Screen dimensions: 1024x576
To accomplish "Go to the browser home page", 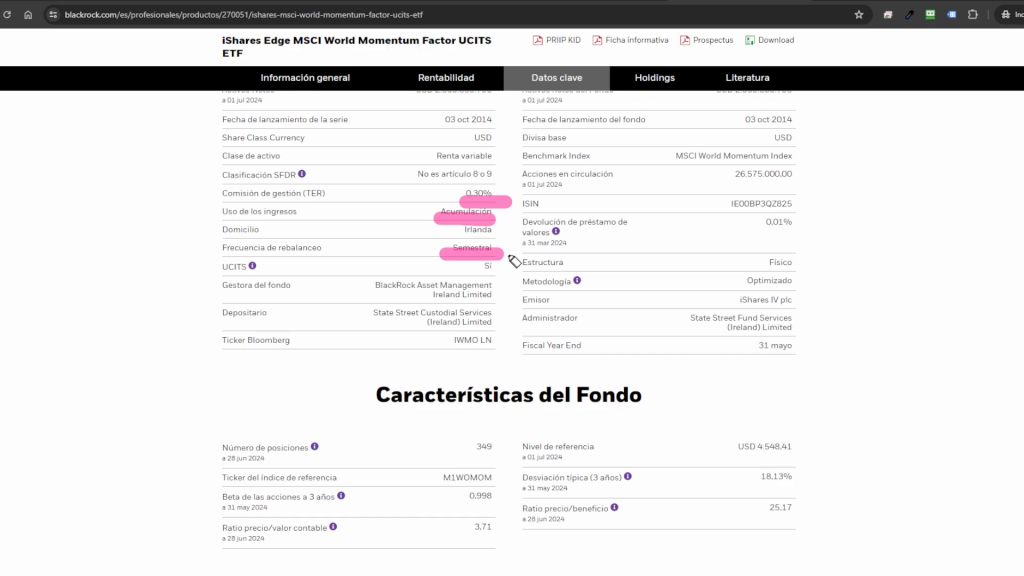I will 28,15.
